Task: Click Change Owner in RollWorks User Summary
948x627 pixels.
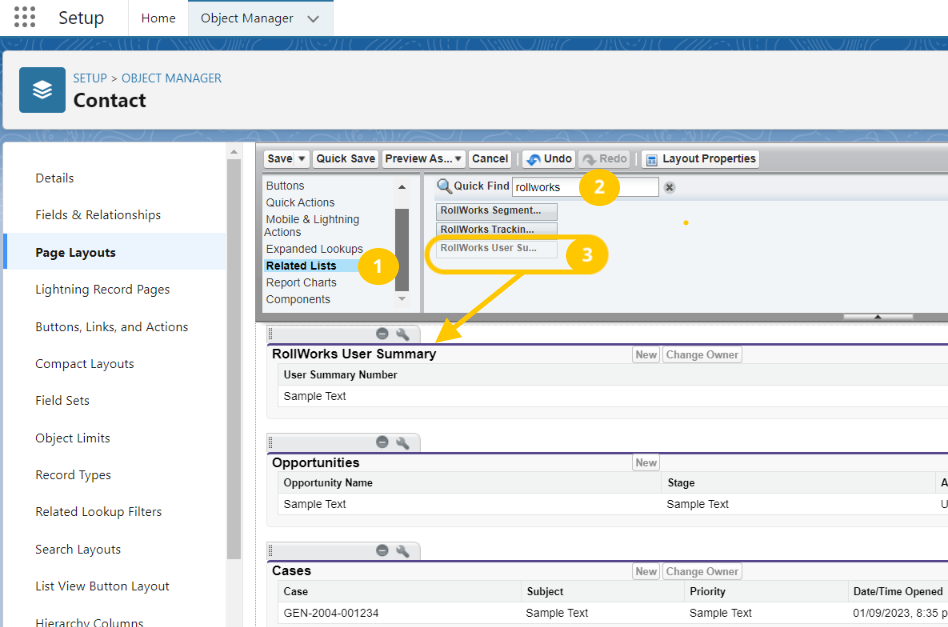Action: tap(702, 355)
